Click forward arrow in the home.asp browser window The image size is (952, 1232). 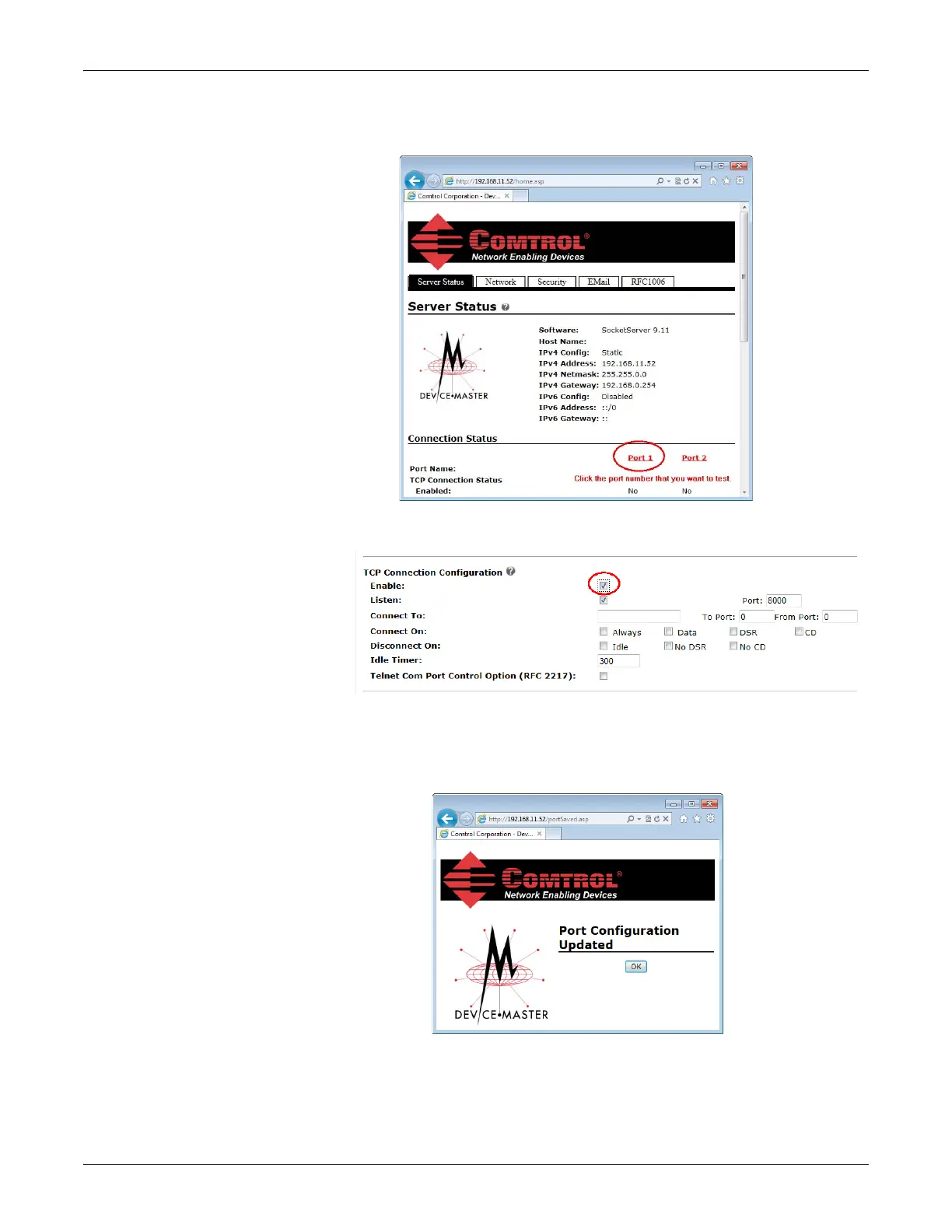434,181
